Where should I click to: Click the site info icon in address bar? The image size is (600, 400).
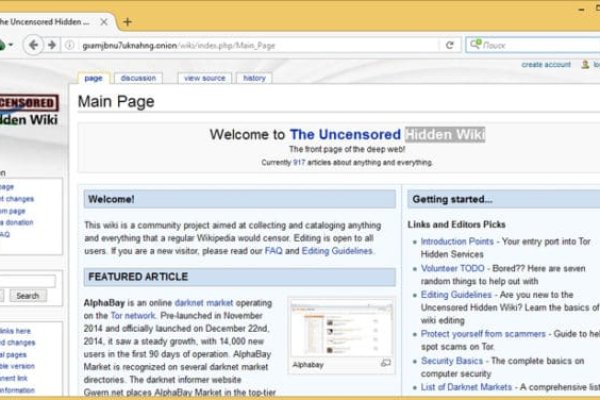pyautogui.click(x=68, y=45)
